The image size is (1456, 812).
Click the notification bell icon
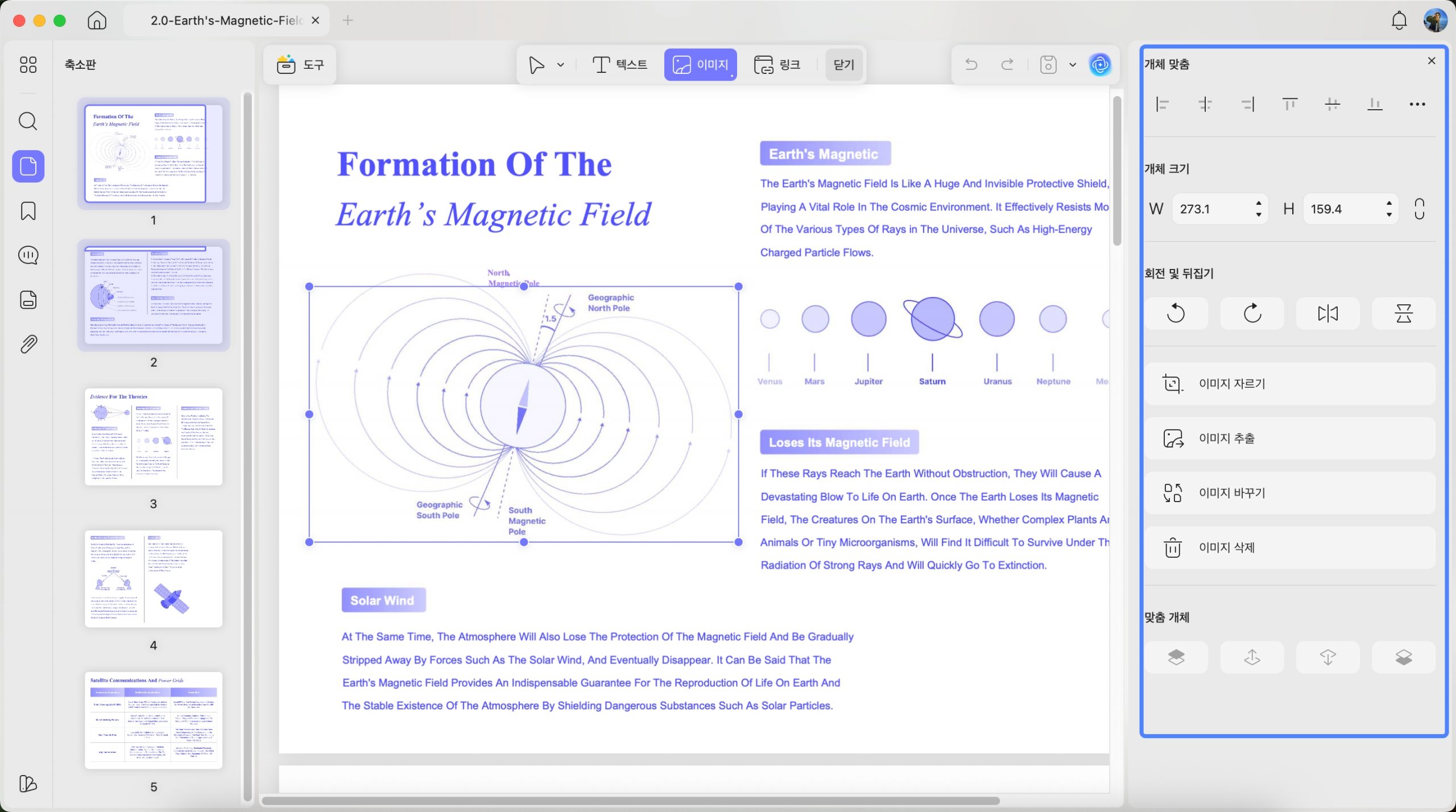(x=1399, y=20)
